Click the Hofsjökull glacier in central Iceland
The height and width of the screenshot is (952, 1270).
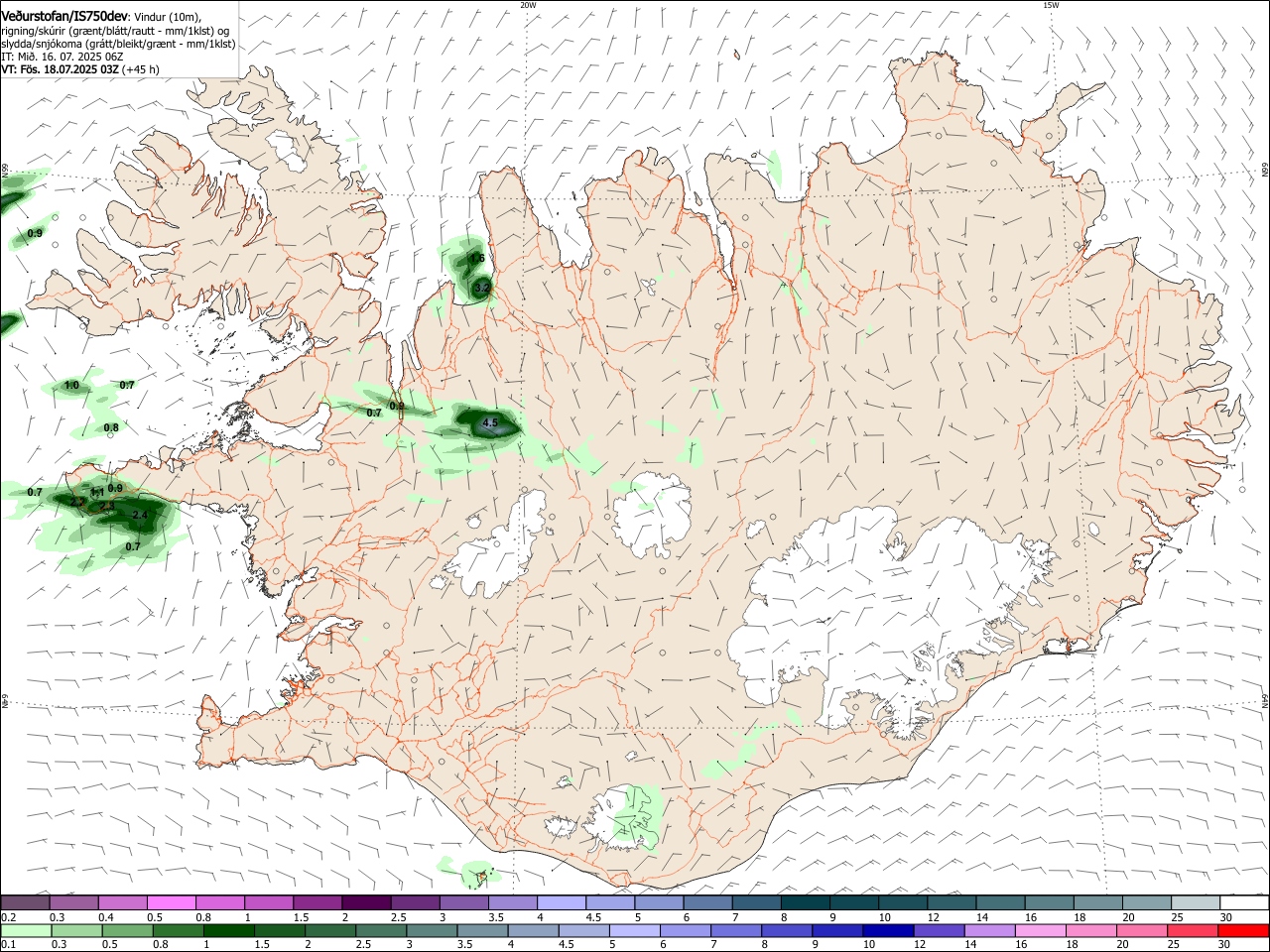coord(653,516)
